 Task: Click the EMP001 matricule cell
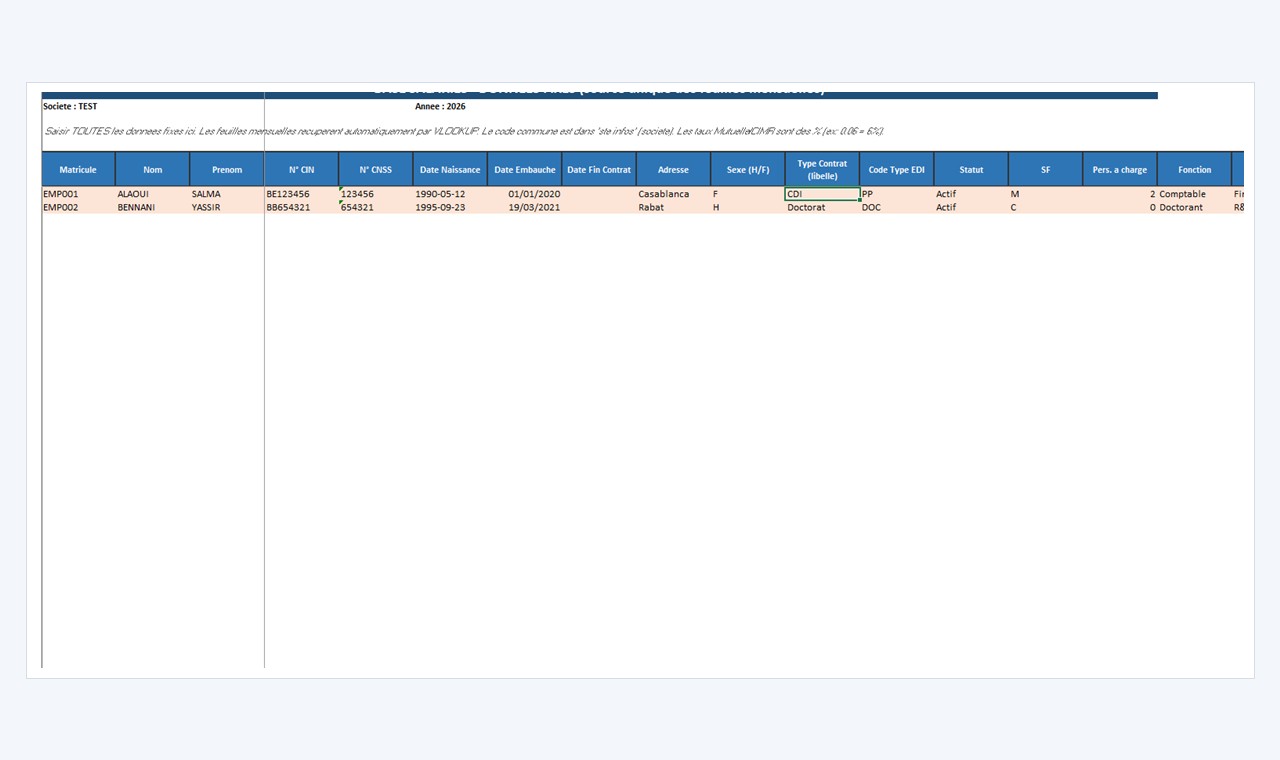point(78,194)
